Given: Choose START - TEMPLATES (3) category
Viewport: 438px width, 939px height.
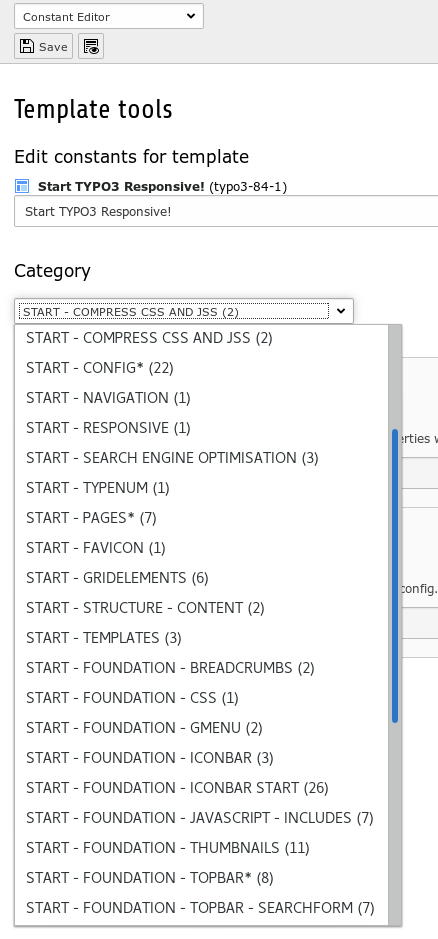Looking at the screenshot, I should pos(201,637).
